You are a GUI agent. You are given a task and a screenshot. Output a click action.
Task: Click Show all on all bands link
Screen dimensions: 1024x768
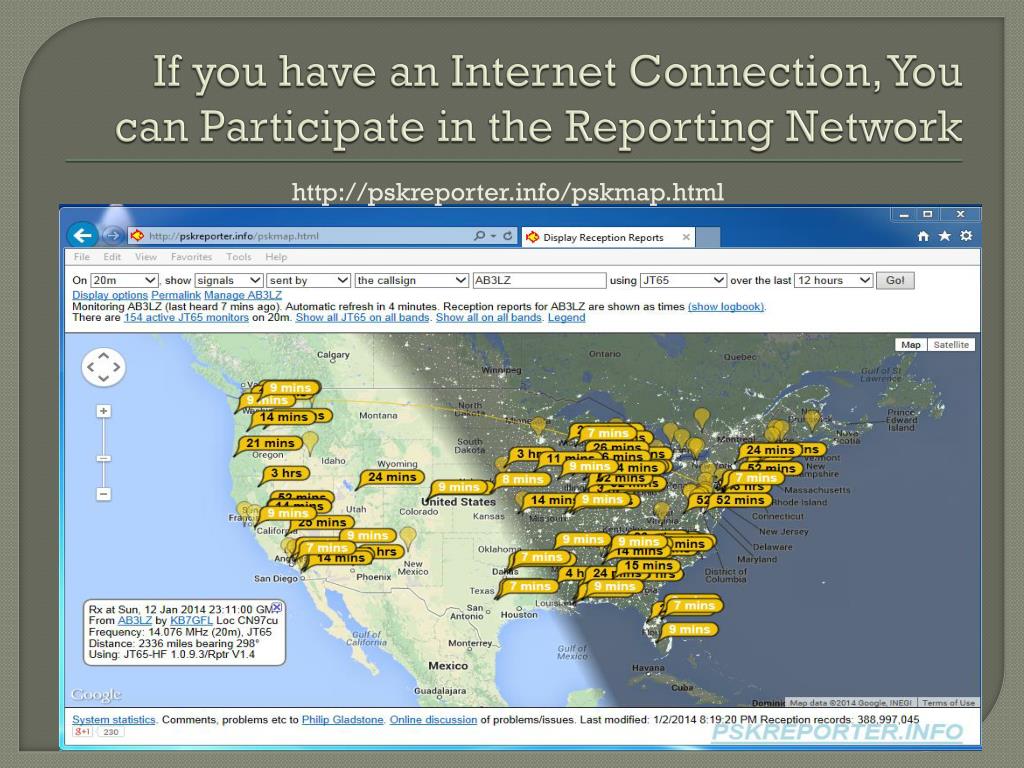pos(488,317)
